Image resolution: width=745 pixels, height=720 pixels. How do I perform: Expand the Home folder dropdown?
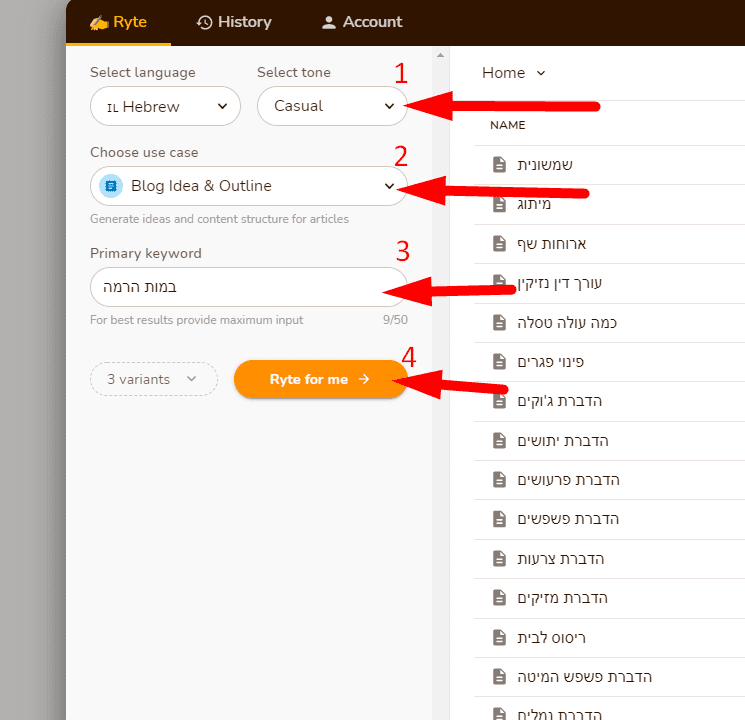click(x=513, y=73)
